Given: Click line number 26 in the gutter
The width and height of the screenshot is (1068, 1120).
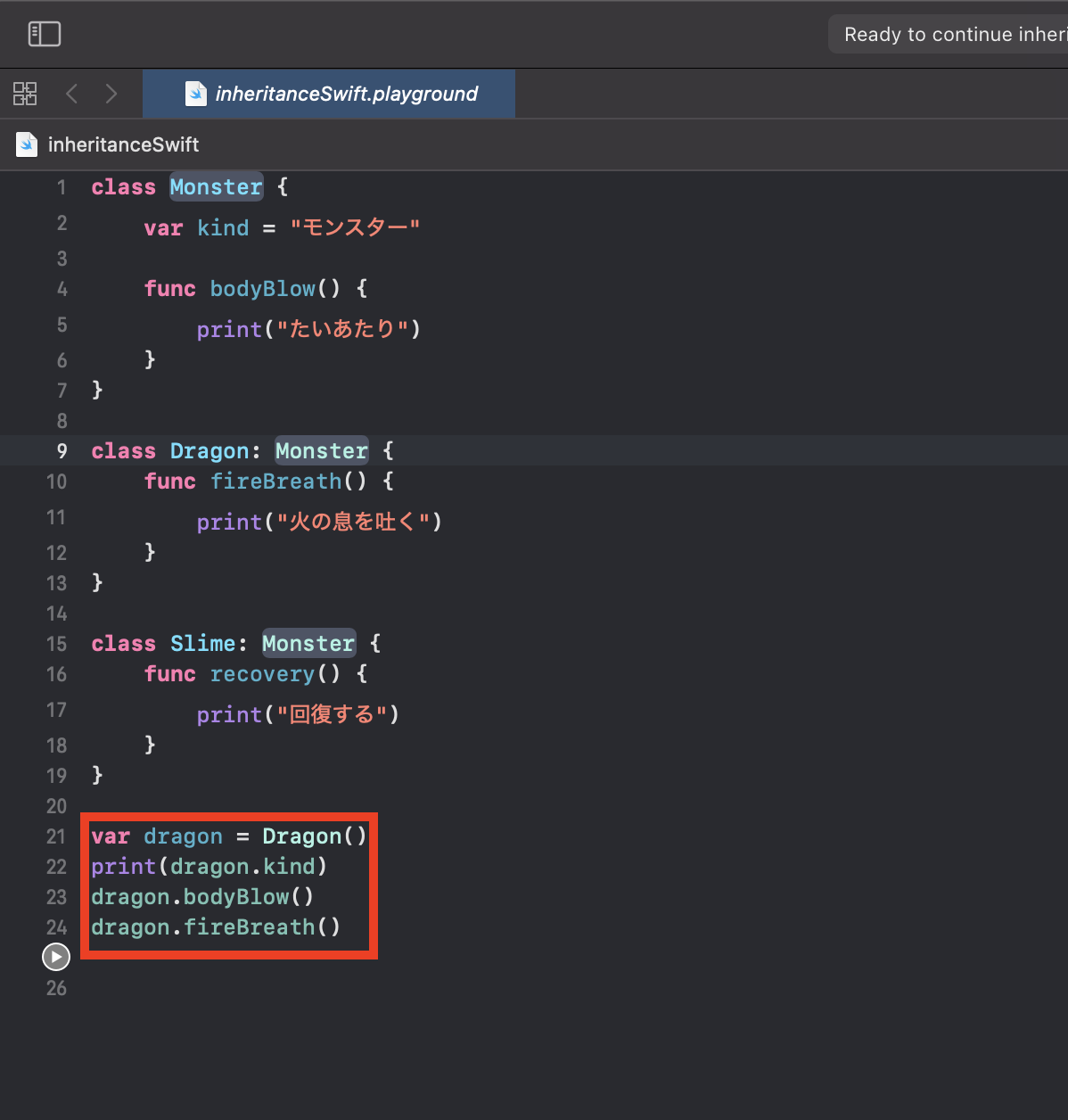Looking at the screenshot, I should click(56, 988).
